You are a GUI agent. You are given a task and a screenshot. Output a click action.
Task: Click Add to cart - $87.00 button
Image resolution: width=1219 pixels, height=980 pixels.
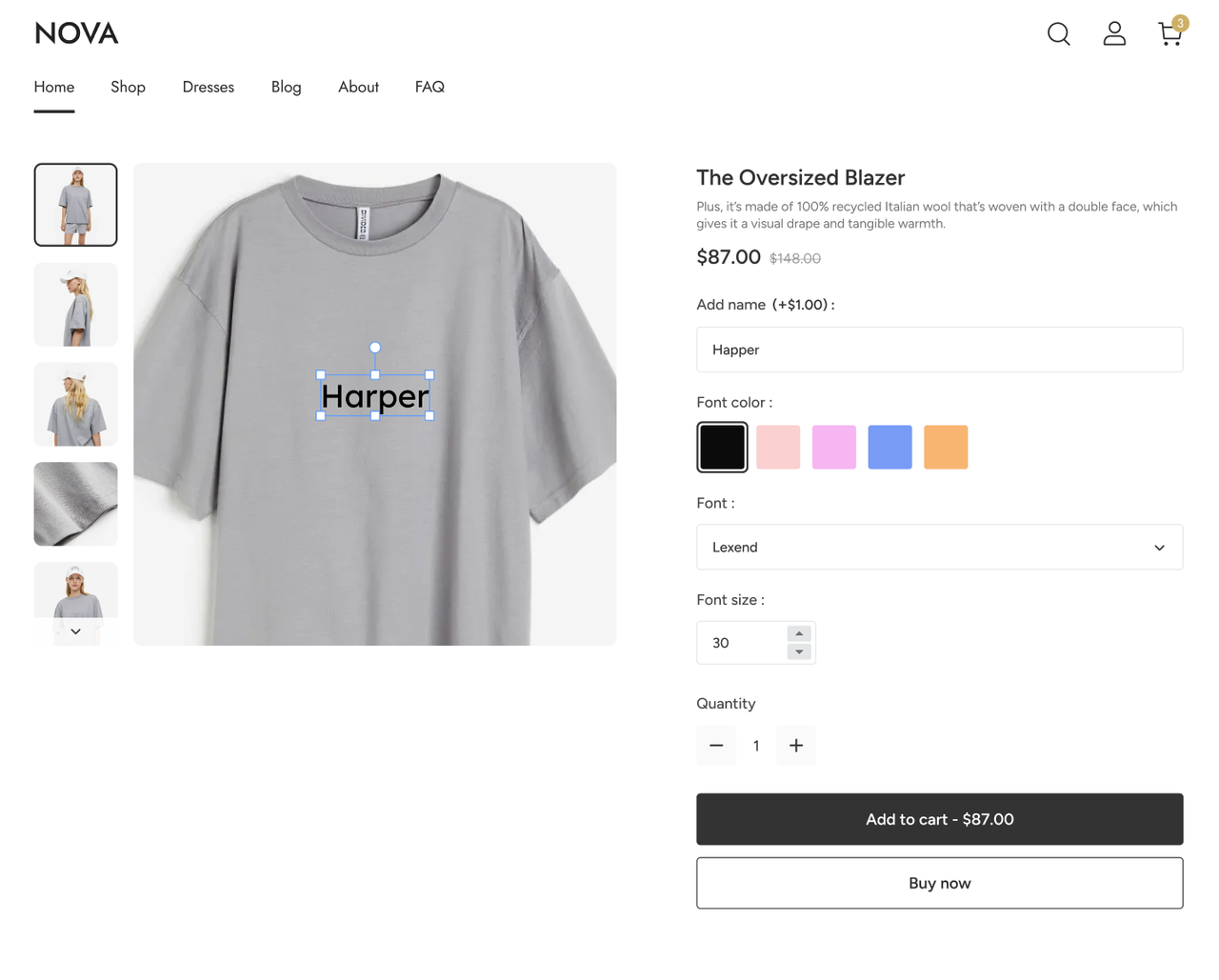pyautogui.click(x=939, y=819)
